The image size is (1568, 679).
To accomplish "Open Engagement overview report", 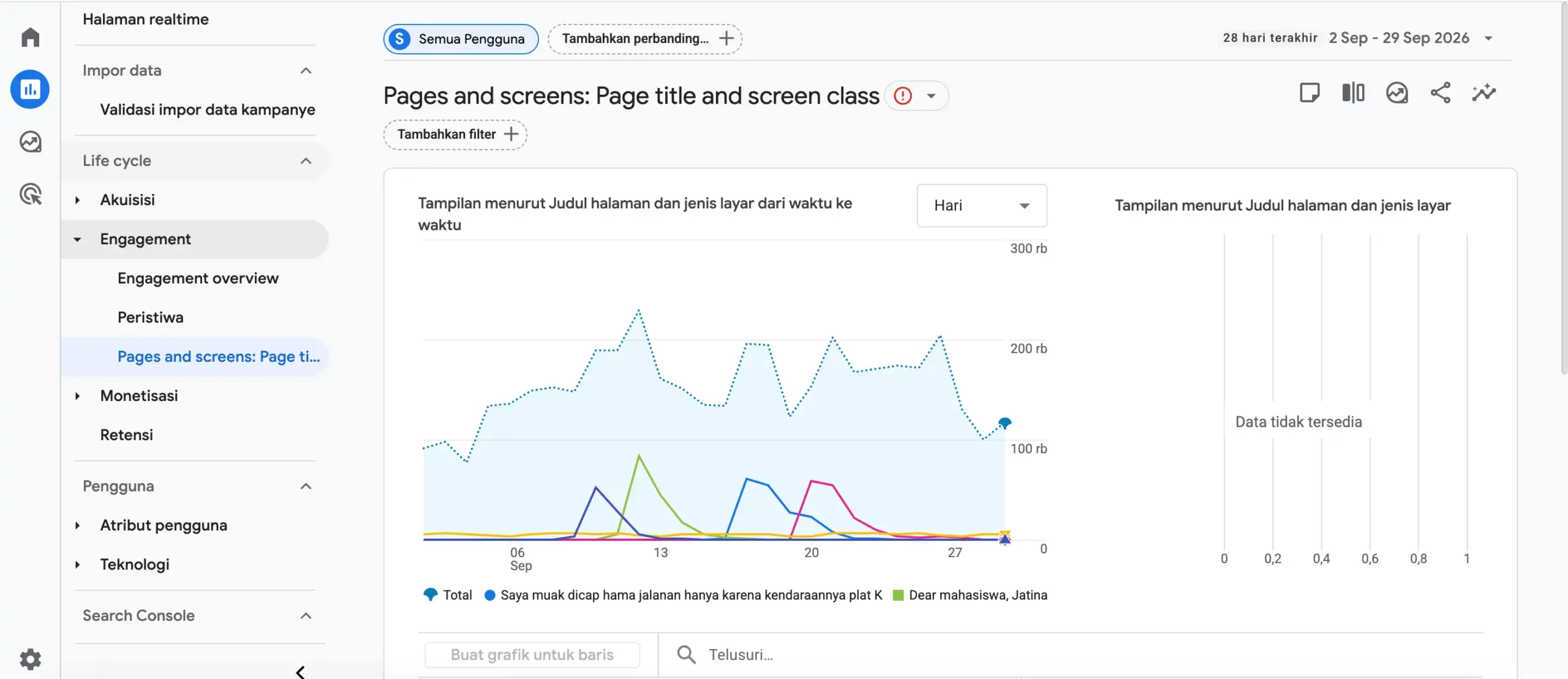I will 198,279.
